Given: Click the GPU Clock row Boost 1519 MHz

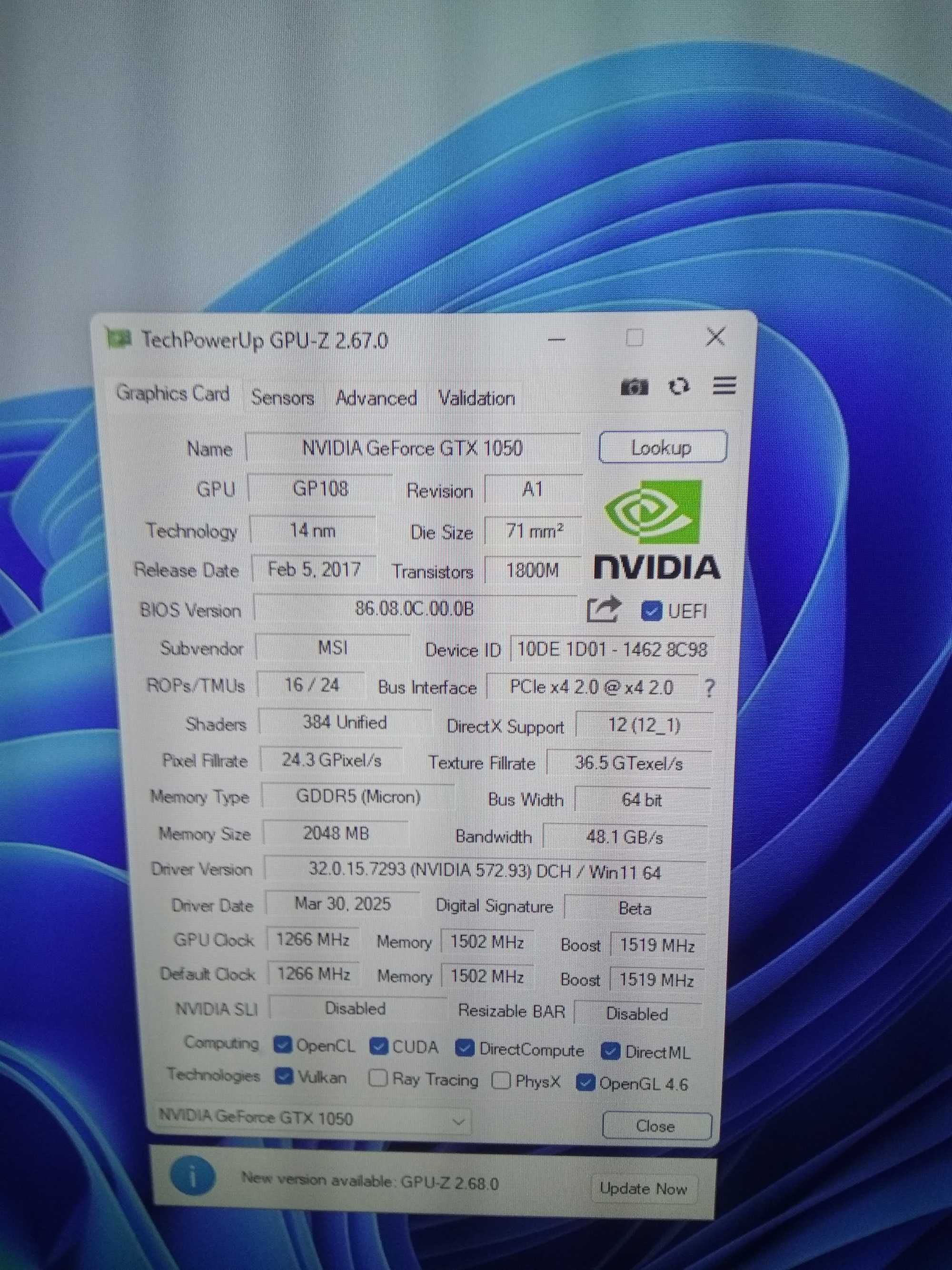Looking at the screenshot, I should (658, 945).
